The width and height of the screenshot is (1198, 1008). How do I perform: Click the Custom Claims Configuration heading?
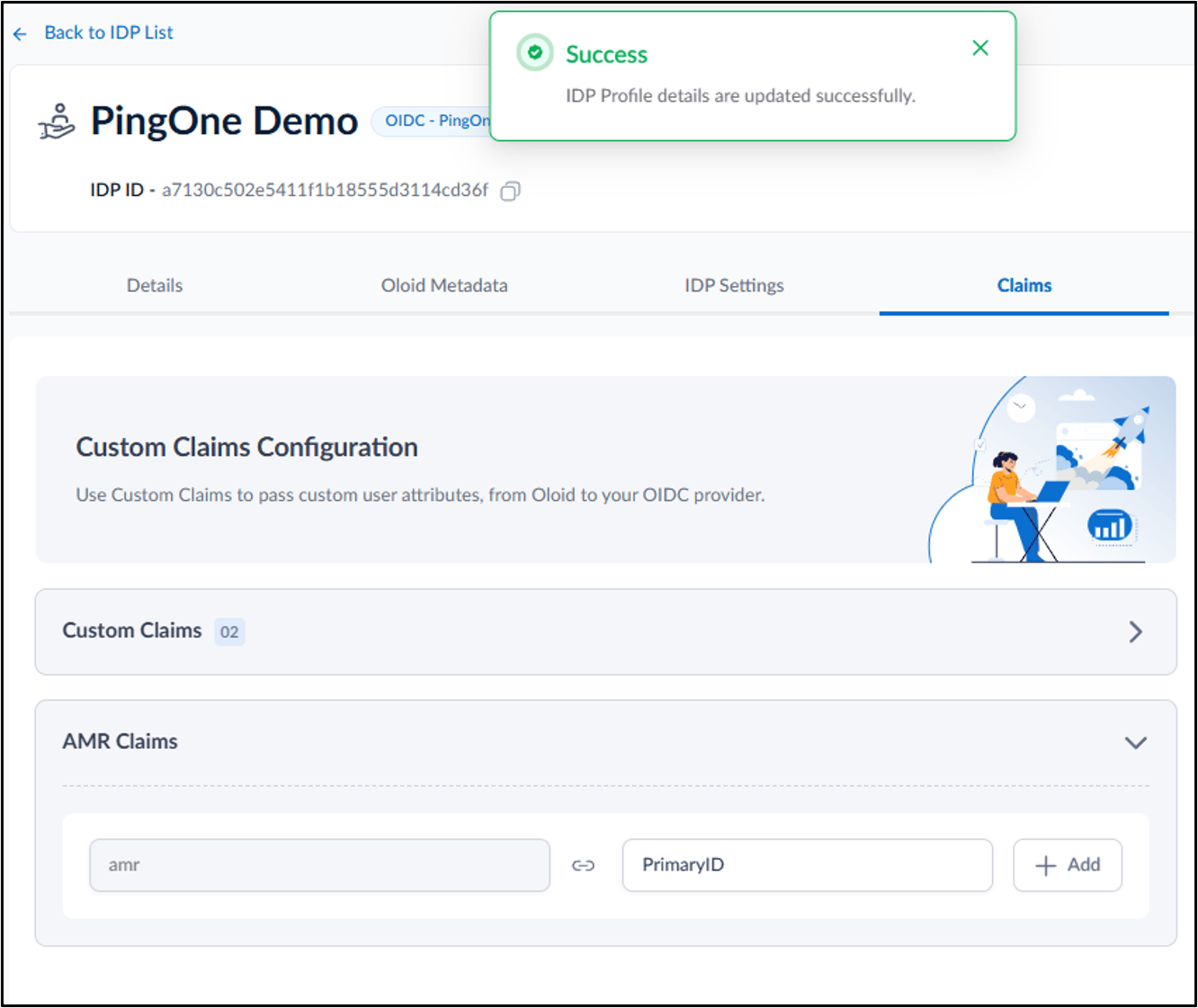[246, 447]
